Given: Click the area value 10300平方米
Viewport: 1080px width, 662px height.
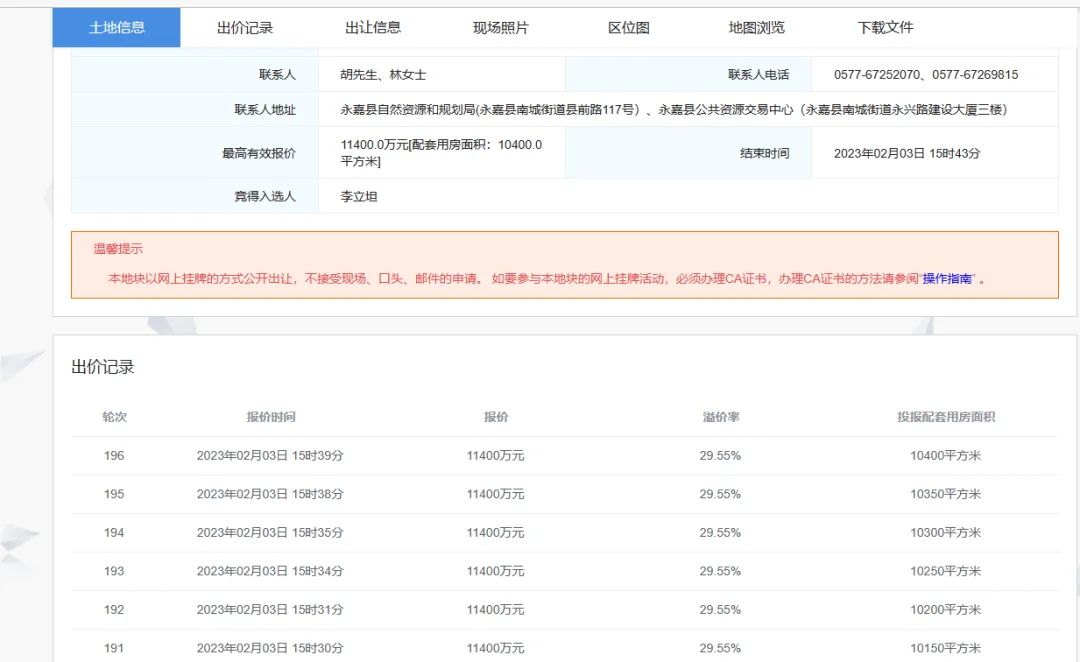Looking at the screenshot, I should coord(946,532).
